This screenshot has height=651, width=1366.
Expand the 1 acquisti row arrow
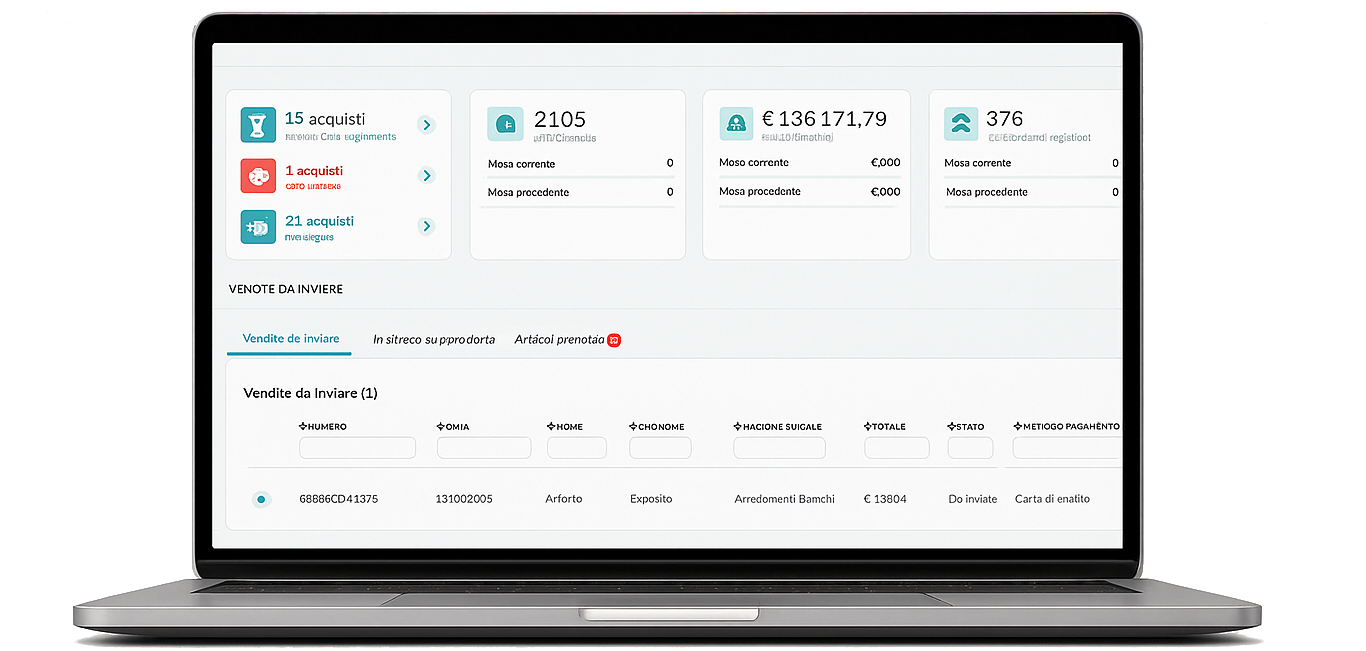tap(427, 176)
